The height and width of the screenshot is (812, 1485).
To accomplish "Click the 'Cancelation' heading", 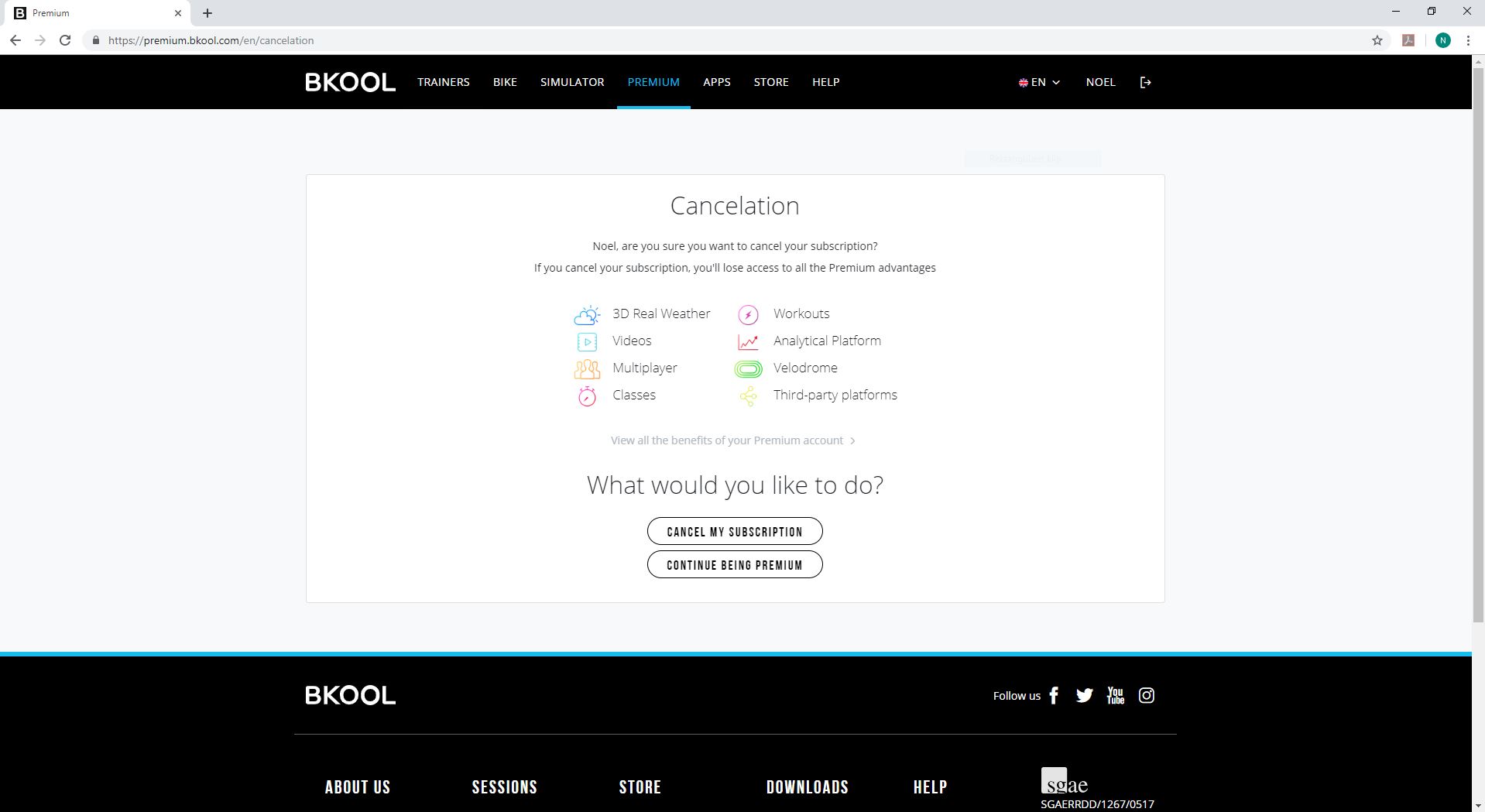I will point(735,206).
